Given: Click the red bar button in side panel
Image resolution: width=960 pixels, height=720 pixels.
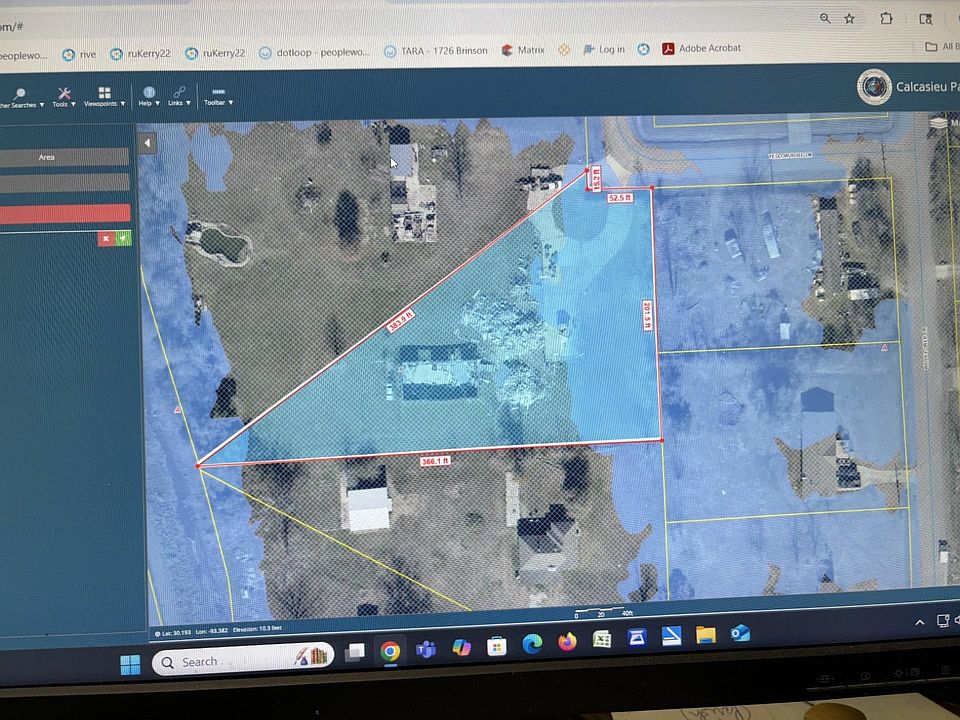Looking at the screenshot, I should [x=65, y=214].
